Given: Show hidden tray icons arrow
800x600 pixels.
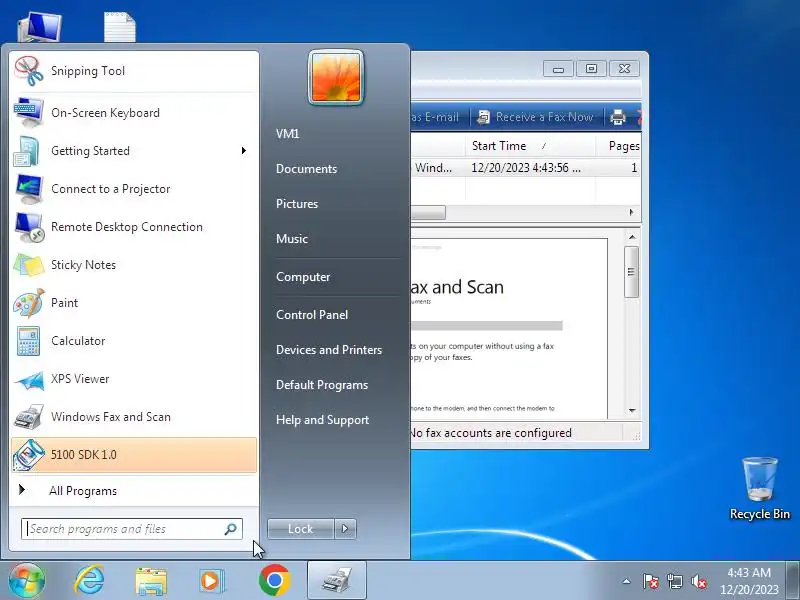Looking at the screenshot, I should 627,581.
